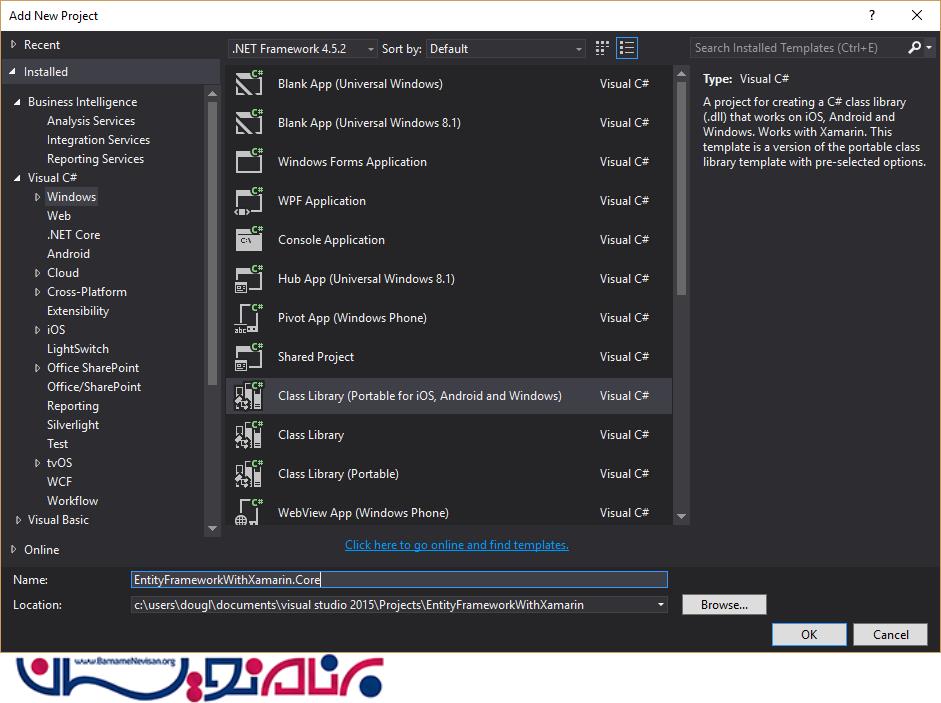Click the link to find templates online
Screen dimensions: 941x703
click(x=456, y=545)
